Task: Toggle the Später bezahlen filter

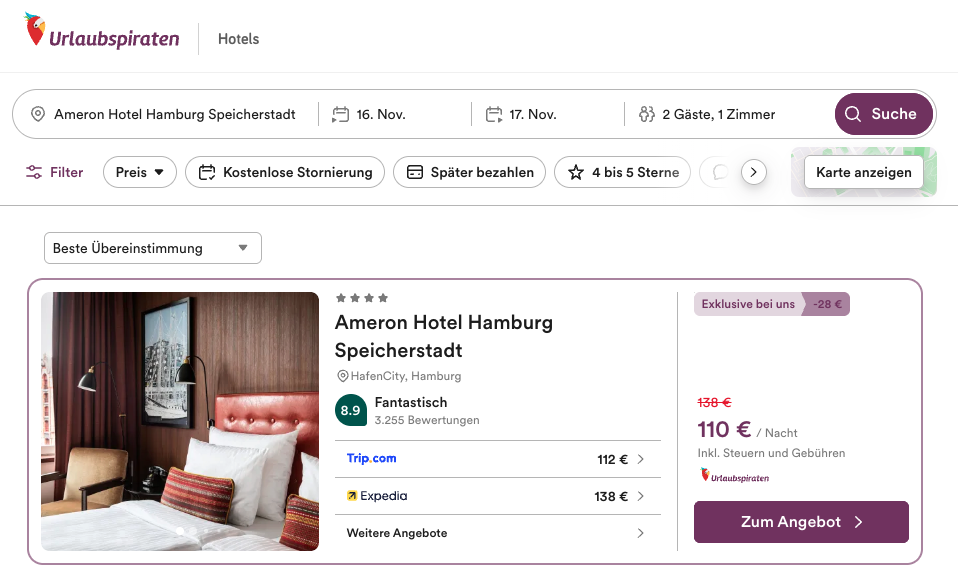Action: coord(470,172)
